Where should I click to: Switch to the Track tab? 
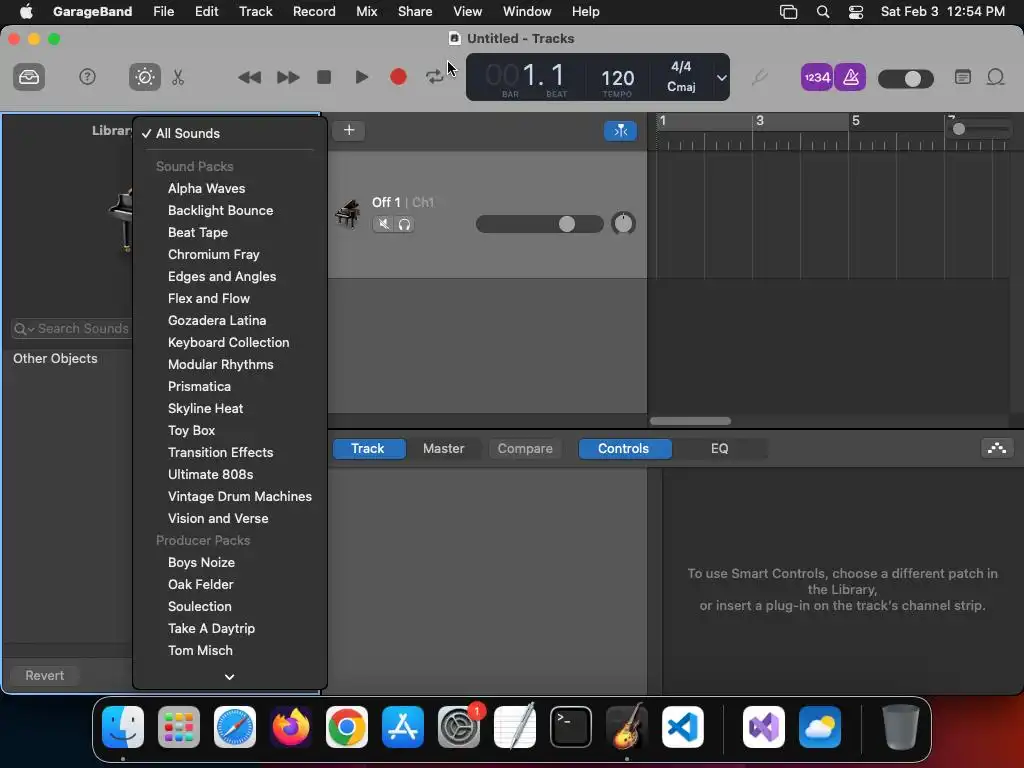click(x=369, y=449)
